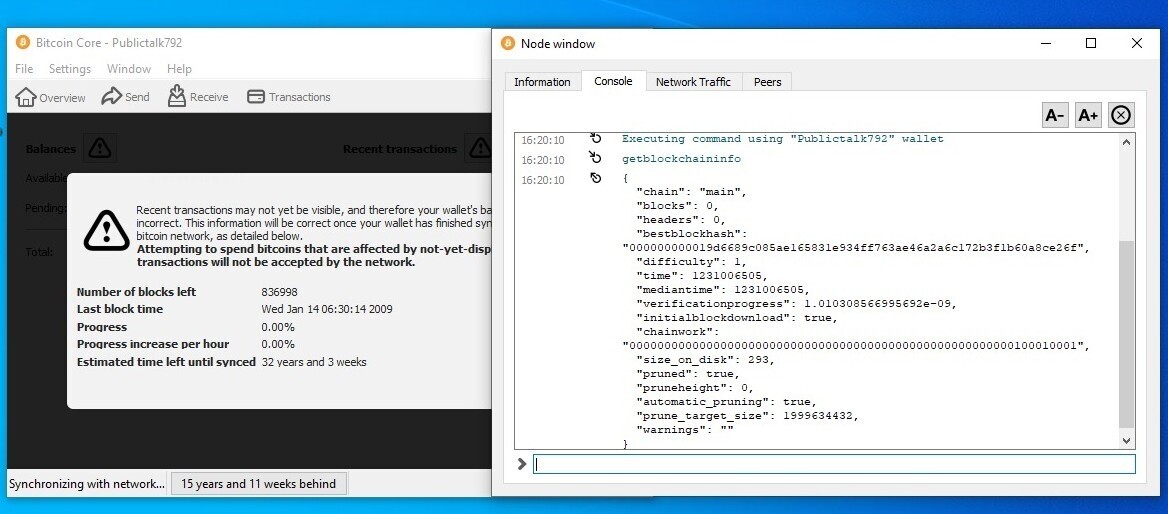Open the Transactions page
Viewport: 1168px width, 514px height.
click(x=288, y=97)
